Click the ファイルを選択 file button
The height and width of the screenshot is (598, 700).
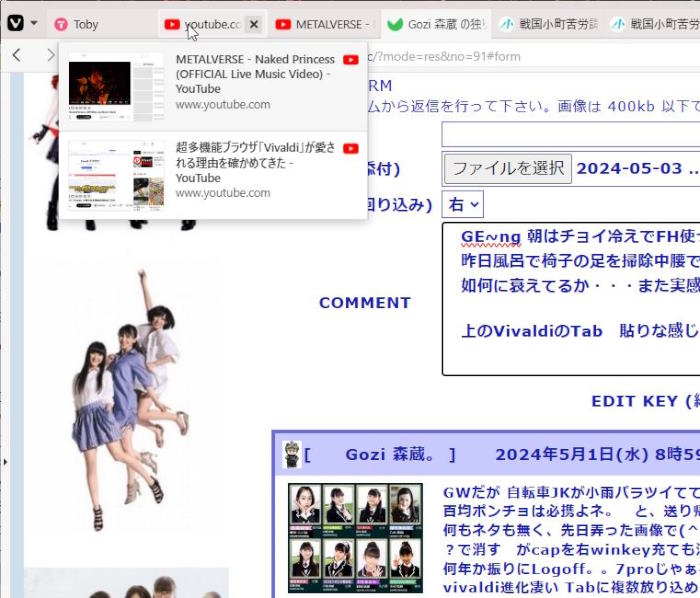[x=507, y=168]
